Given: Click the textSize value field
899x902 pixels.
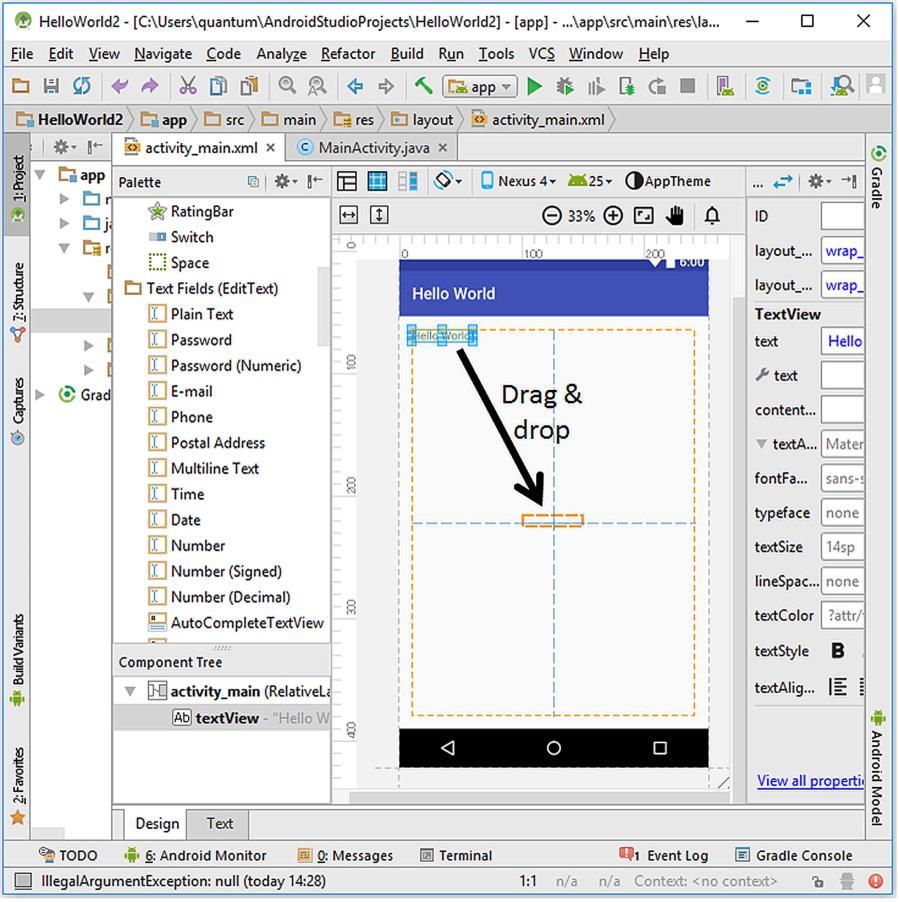Looking at the screenshot, I should (844, 549).
